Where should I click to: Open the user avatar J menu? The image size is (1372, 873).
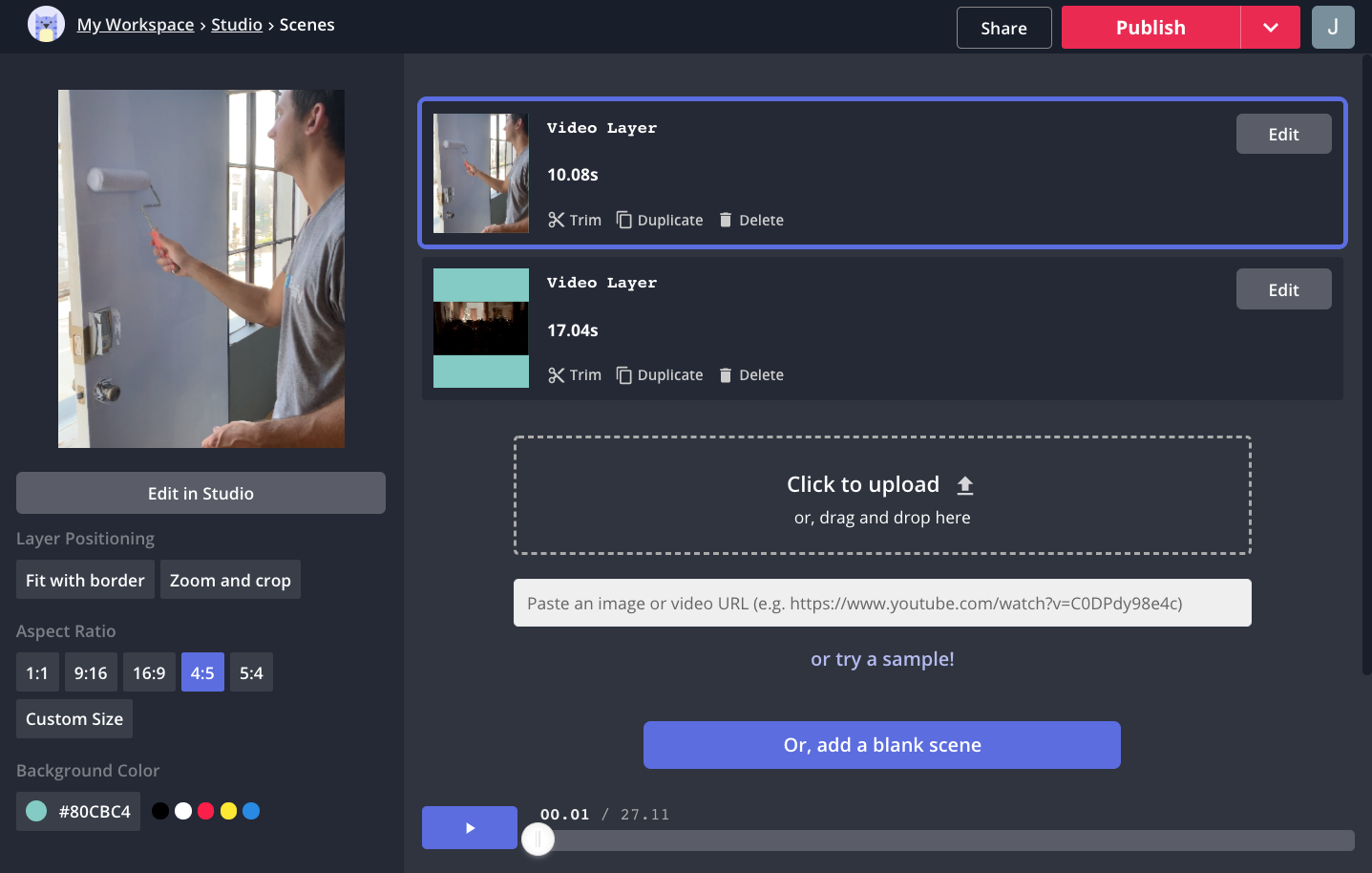pos(1333,27)
